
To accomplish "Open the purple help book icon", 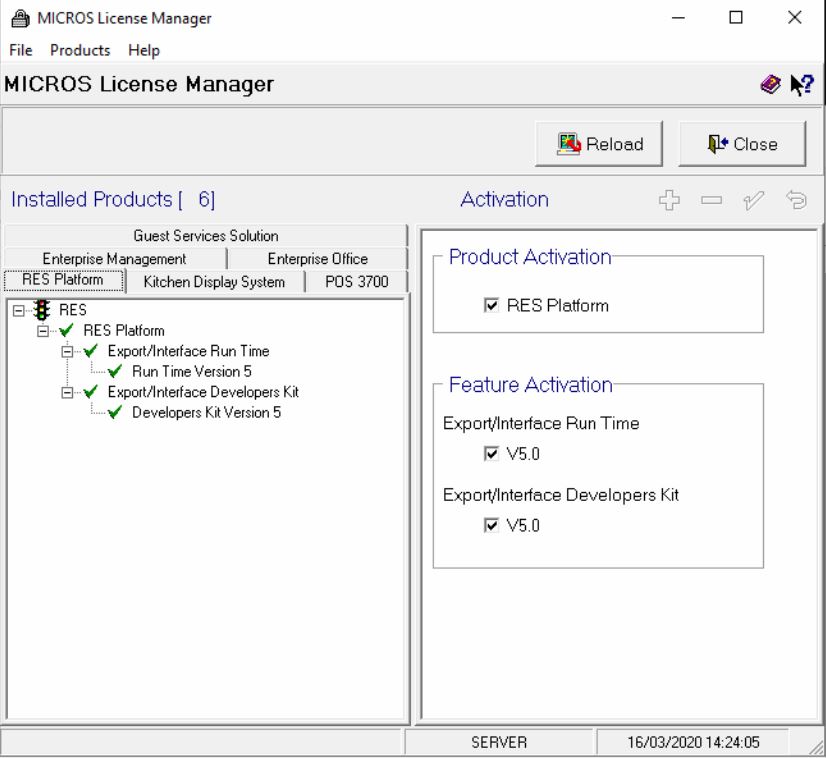I will coord(771,84).
